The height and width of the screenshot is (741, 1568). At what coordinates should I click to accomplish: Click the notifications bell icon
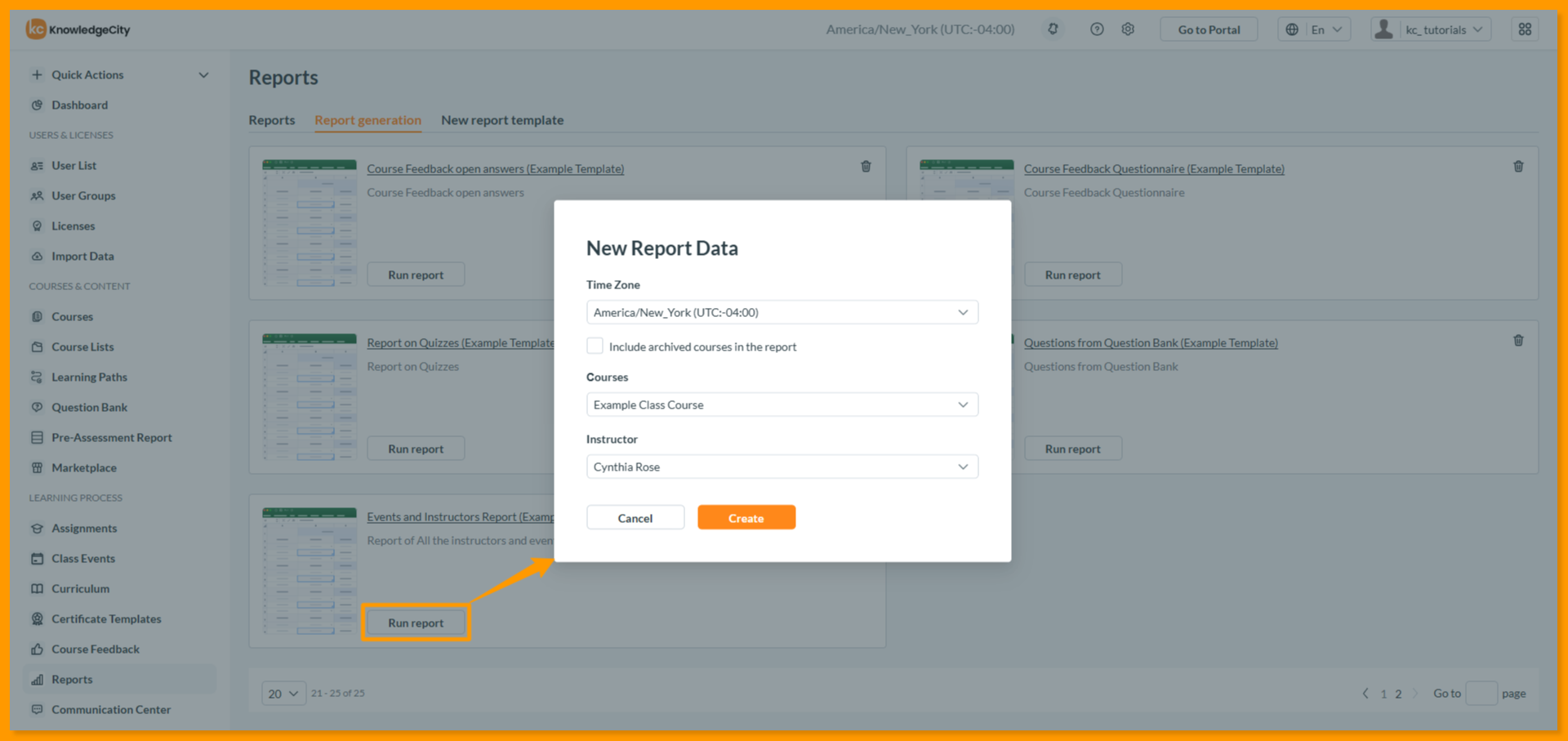click(1053, 29)
